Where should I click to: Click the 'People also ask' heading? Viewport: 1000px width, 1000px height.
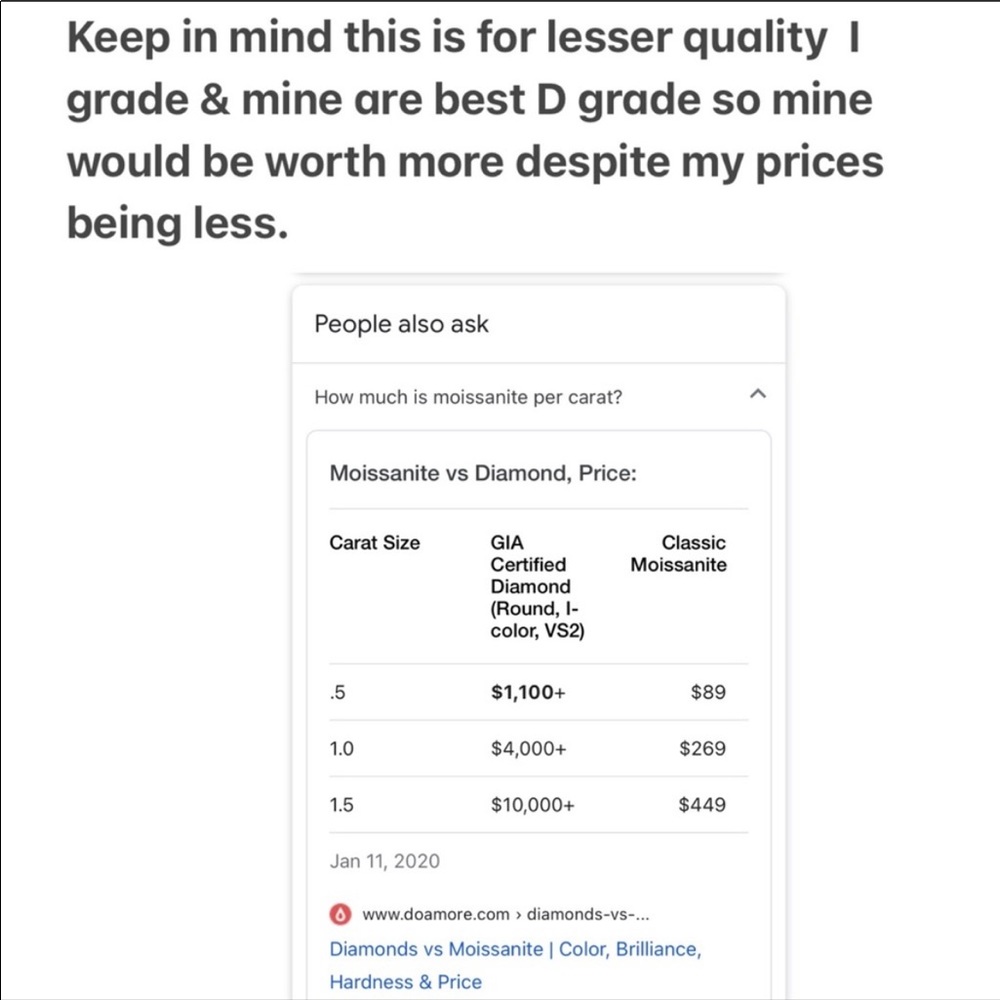pyautogui.click(x=401, y=324)
